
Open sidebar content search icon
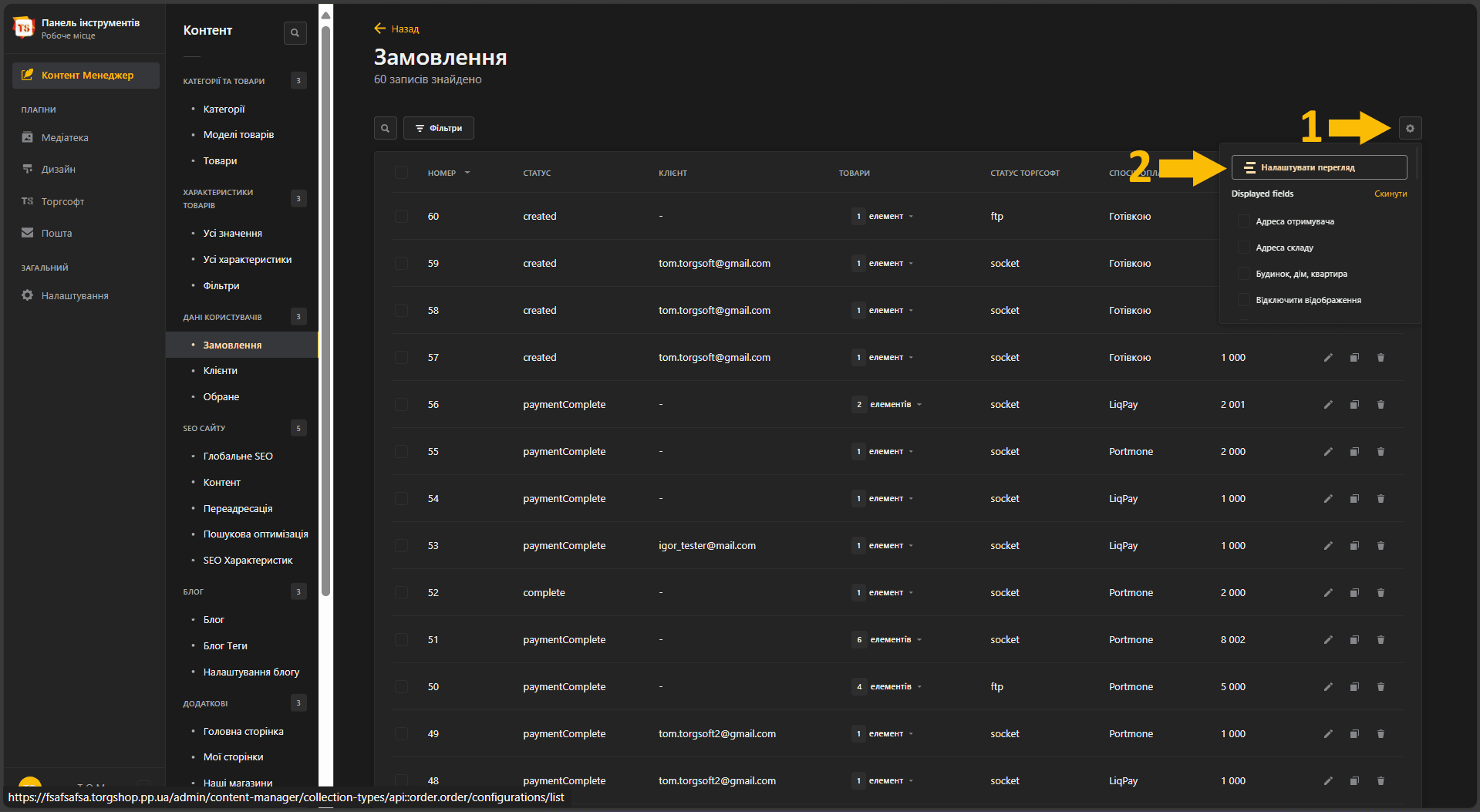(x=295, y=32)
